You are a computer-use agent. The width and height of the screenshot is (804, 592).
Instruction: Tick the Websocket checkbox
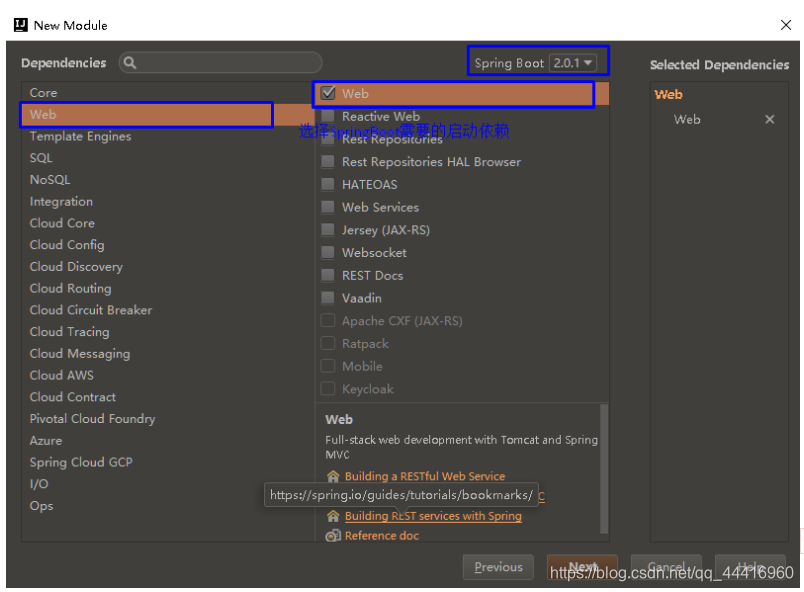tap(328, 253)
